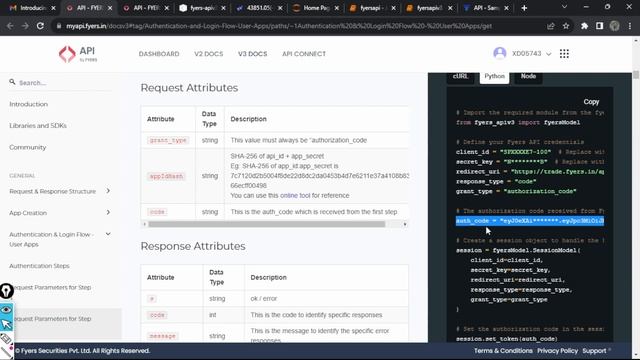
Task: Click the search magnifier icon in sidebar
Action: [12, 82]
